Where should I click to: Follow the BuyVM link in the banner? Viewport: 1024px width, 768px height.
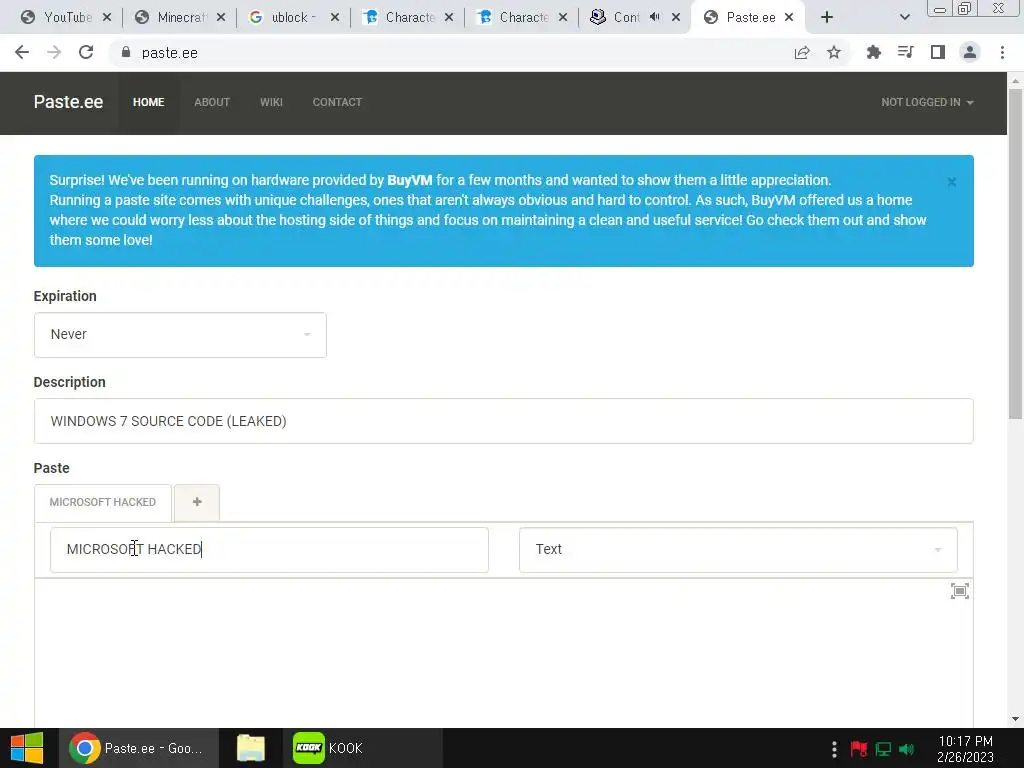(409, 180)
